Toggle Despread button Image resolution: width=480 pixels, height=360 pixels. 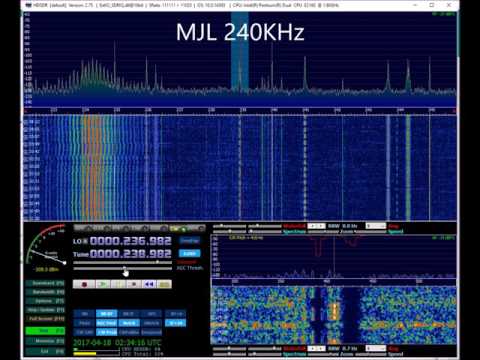(x=151, y=332)
